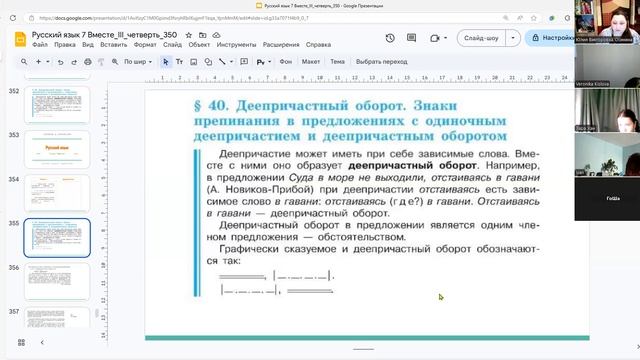
Task: Open the shape insert tool
Action: pyautogui.click(x=208, y=62)
